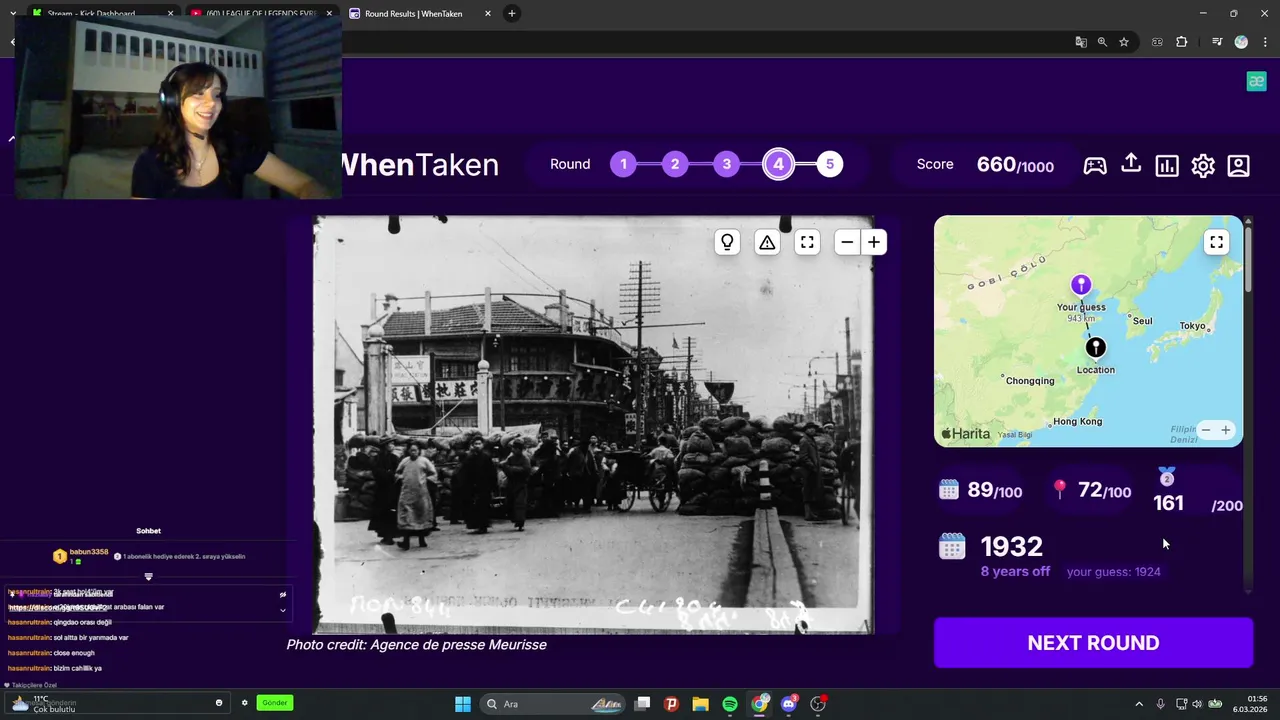The image size is (1280, 720).
Task: Open game modes via the gamepad icon
Action: coord(1095,165)
